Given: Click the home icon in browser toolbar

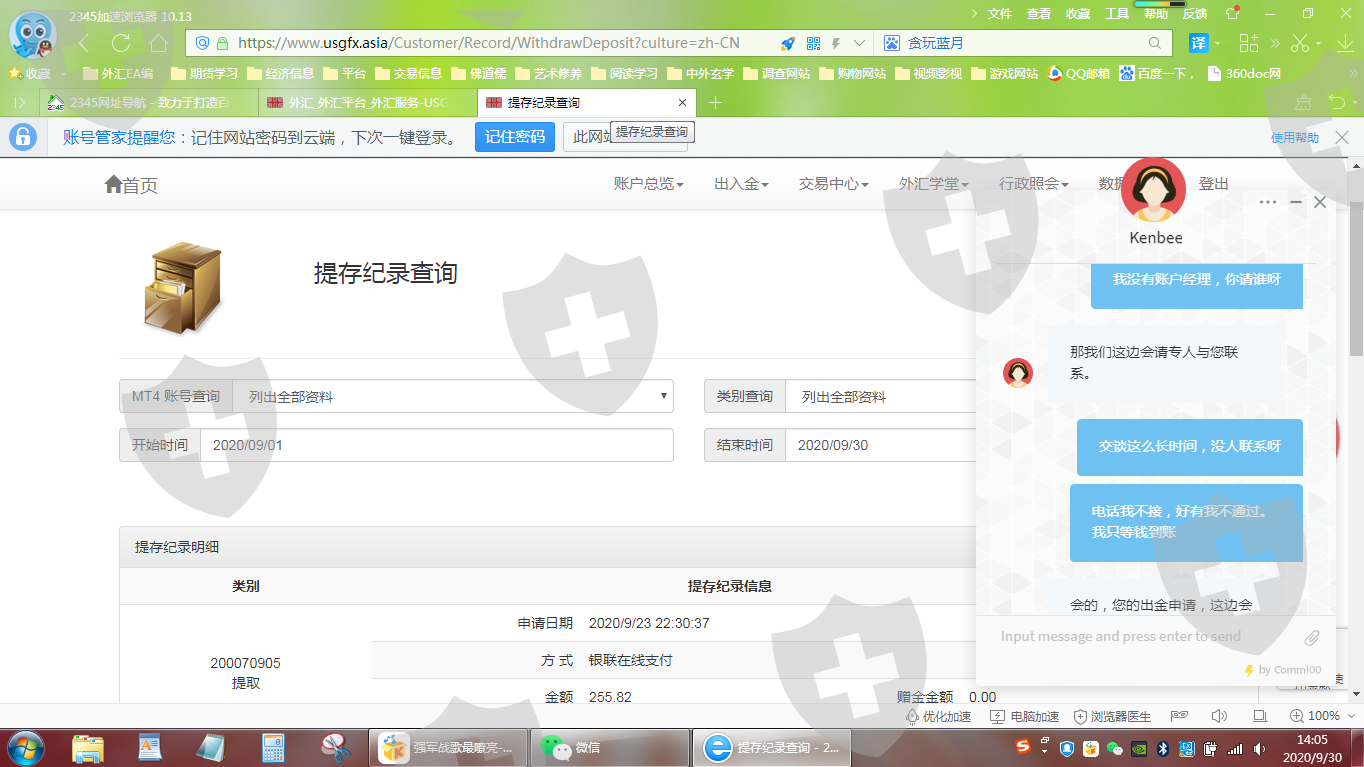Looking at the screenshot, I should (x=158, y=43).
